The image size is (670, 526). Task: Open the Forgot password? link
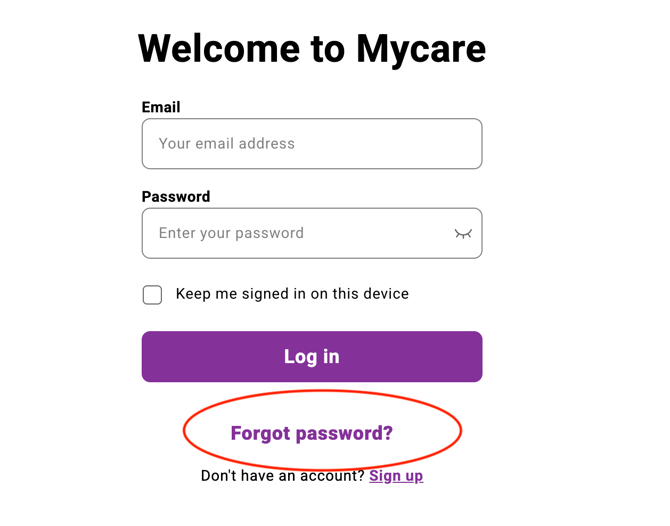tap(312, 433)
